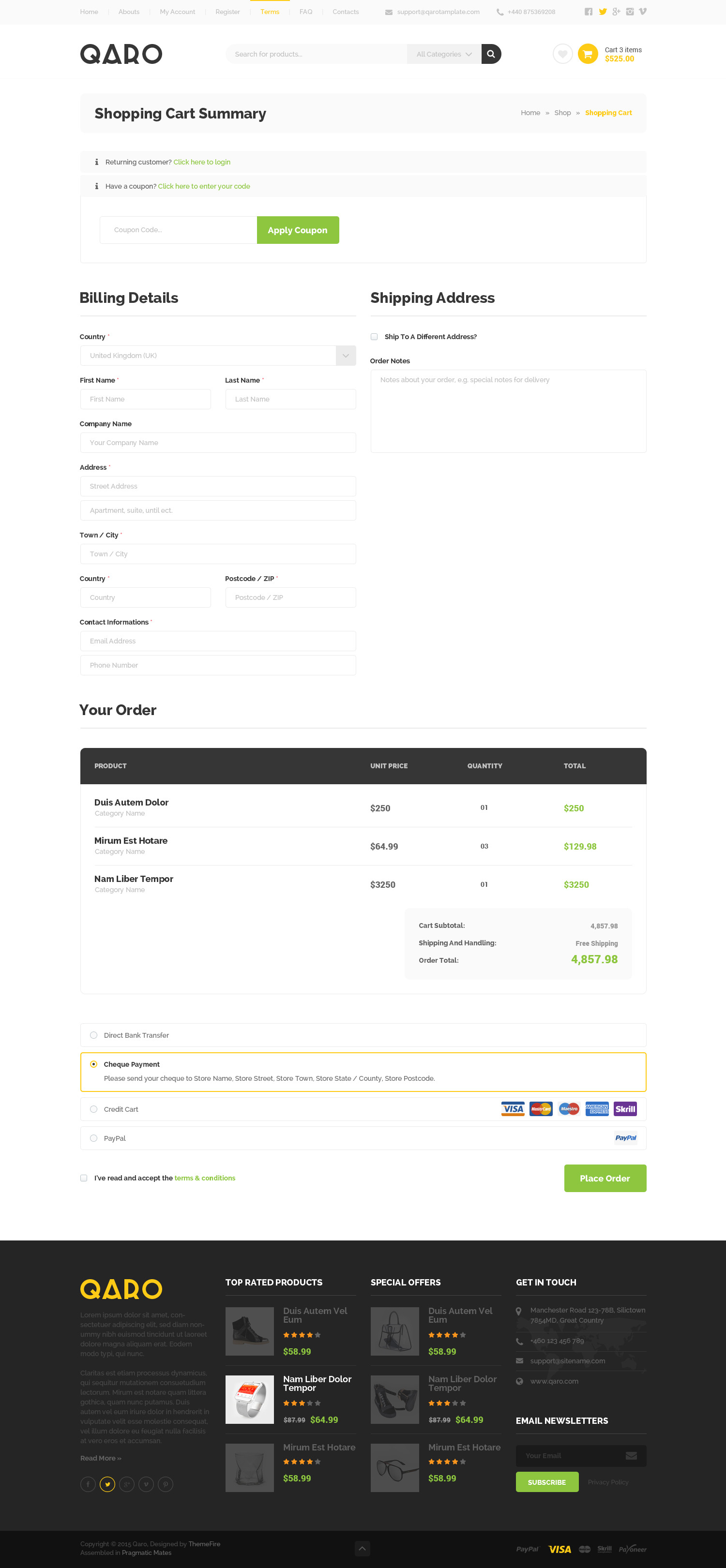Check Ship To A Different Address

[374, 337]
